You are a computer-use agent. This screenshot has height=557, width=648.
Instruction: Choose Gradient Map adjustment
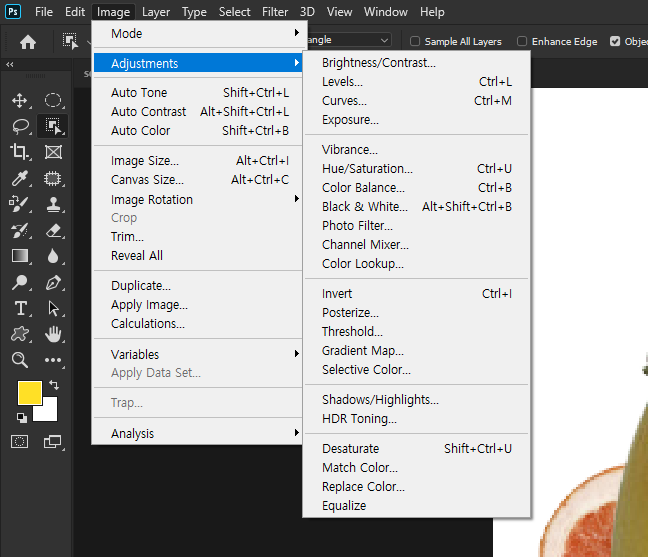(x=417, y=350)
